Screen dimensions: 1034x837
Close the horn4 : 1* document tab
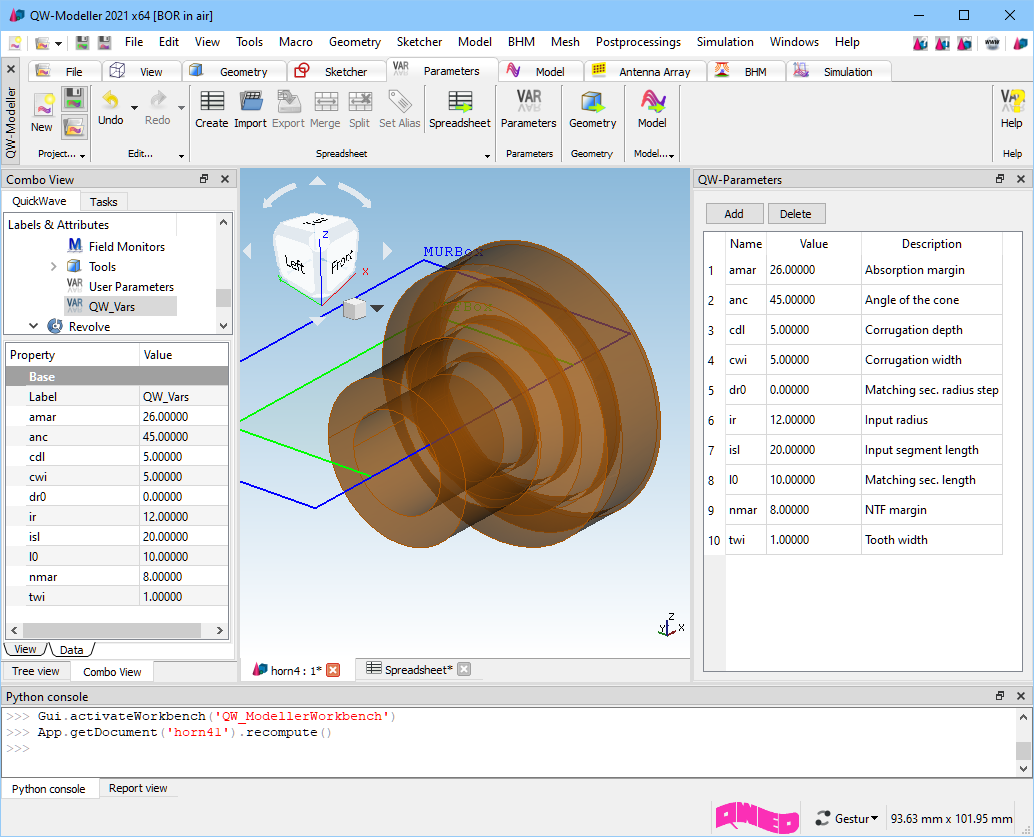pyautogui.click(x=334, y=670)
